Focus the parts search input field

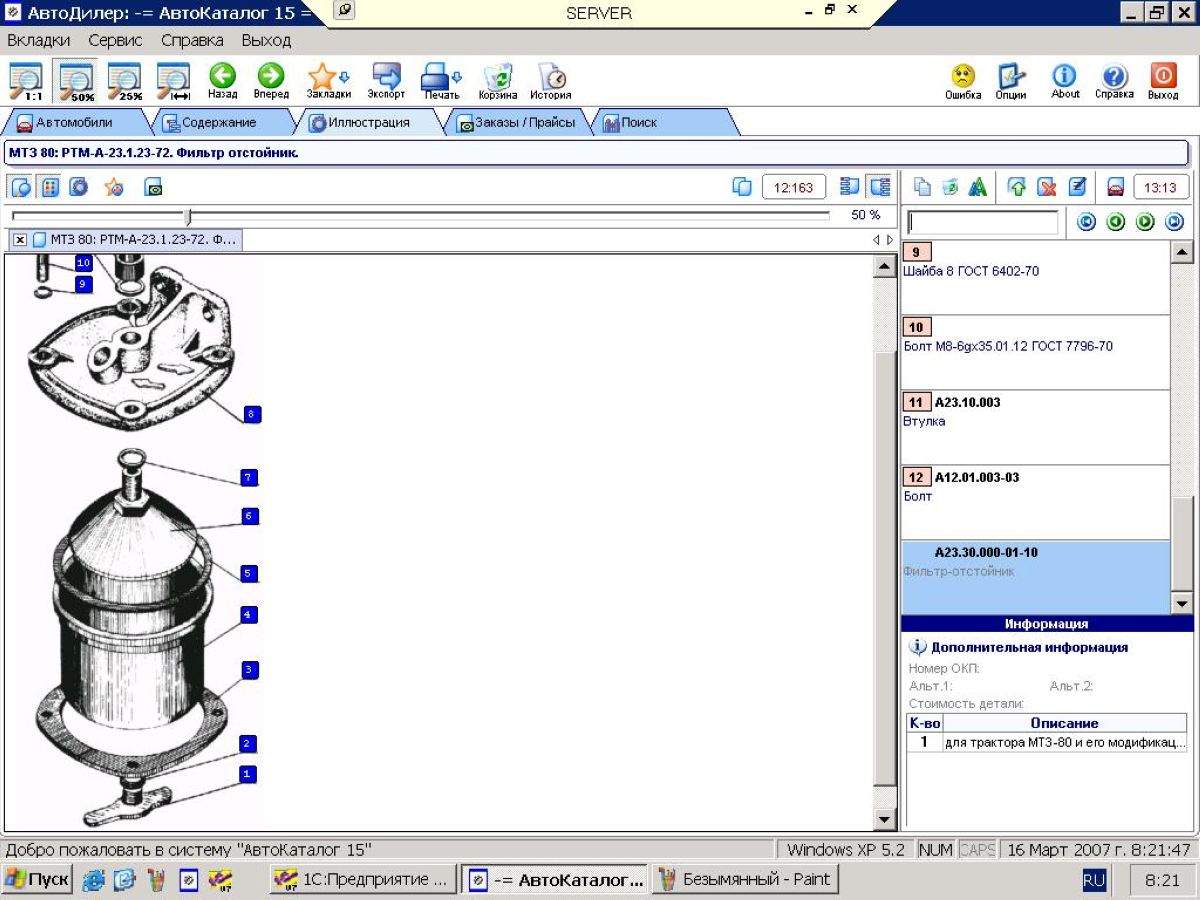[983, 222]
